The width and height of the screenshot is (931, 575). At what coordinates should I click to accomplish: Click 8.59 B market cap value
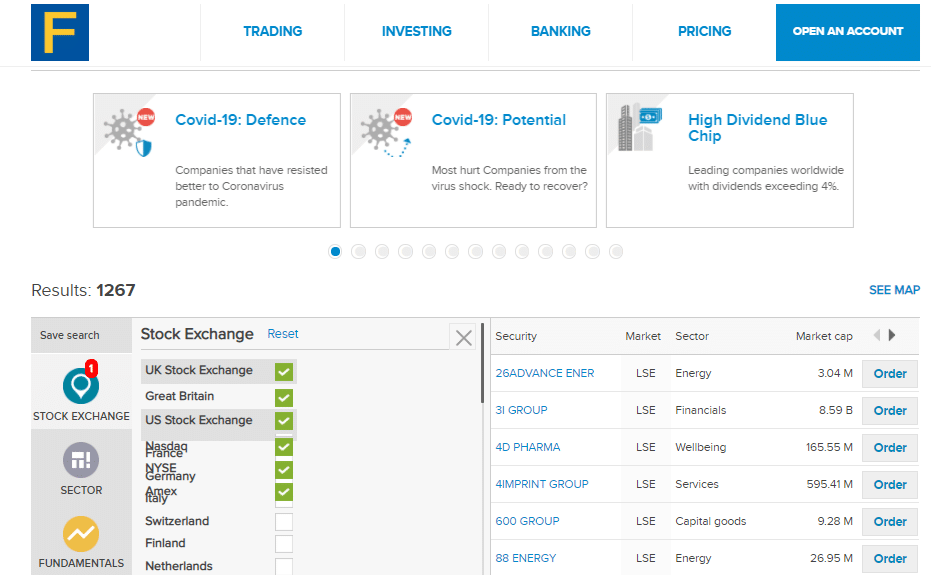coord(835,410)
